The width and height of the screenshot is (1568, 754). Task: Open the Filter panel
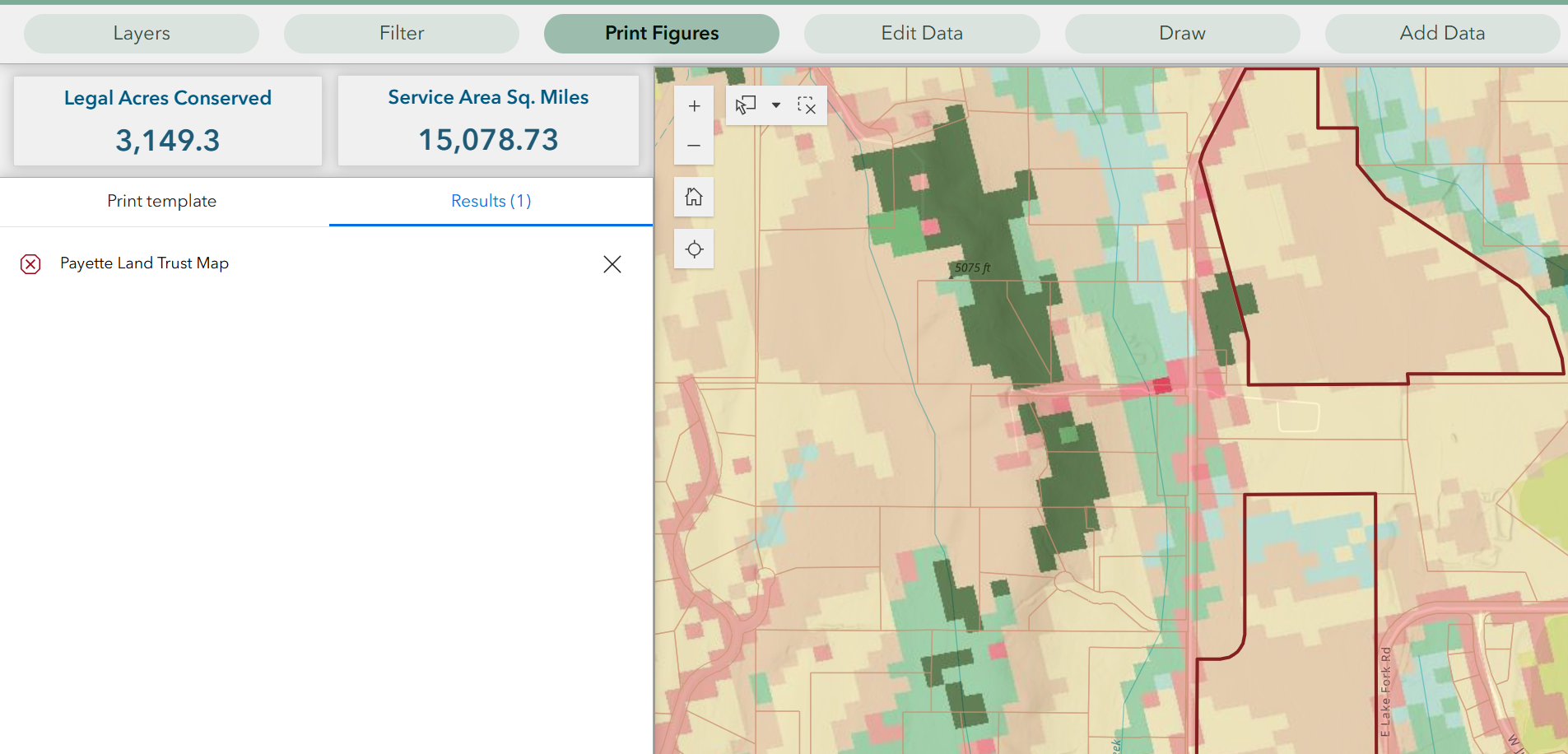point(401,33)
